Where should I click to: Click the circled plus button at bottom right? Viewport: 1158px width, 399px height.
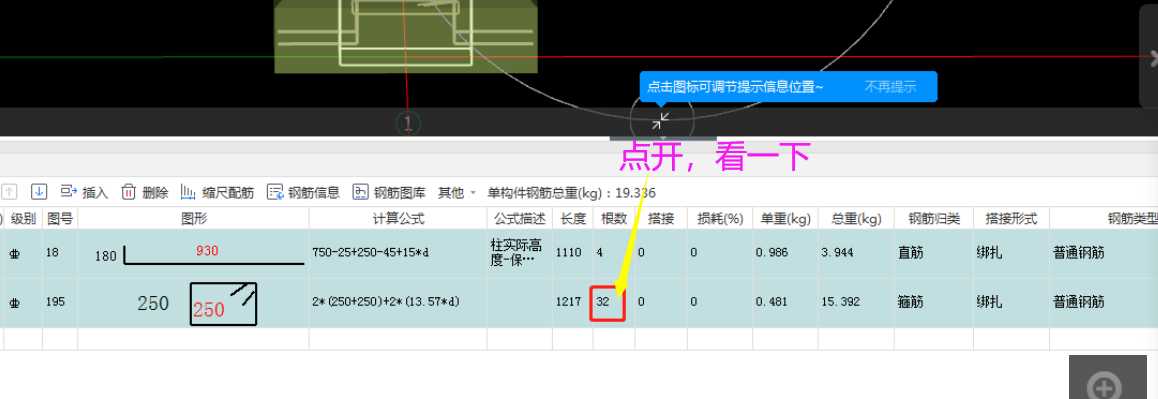click(1104, 386)
